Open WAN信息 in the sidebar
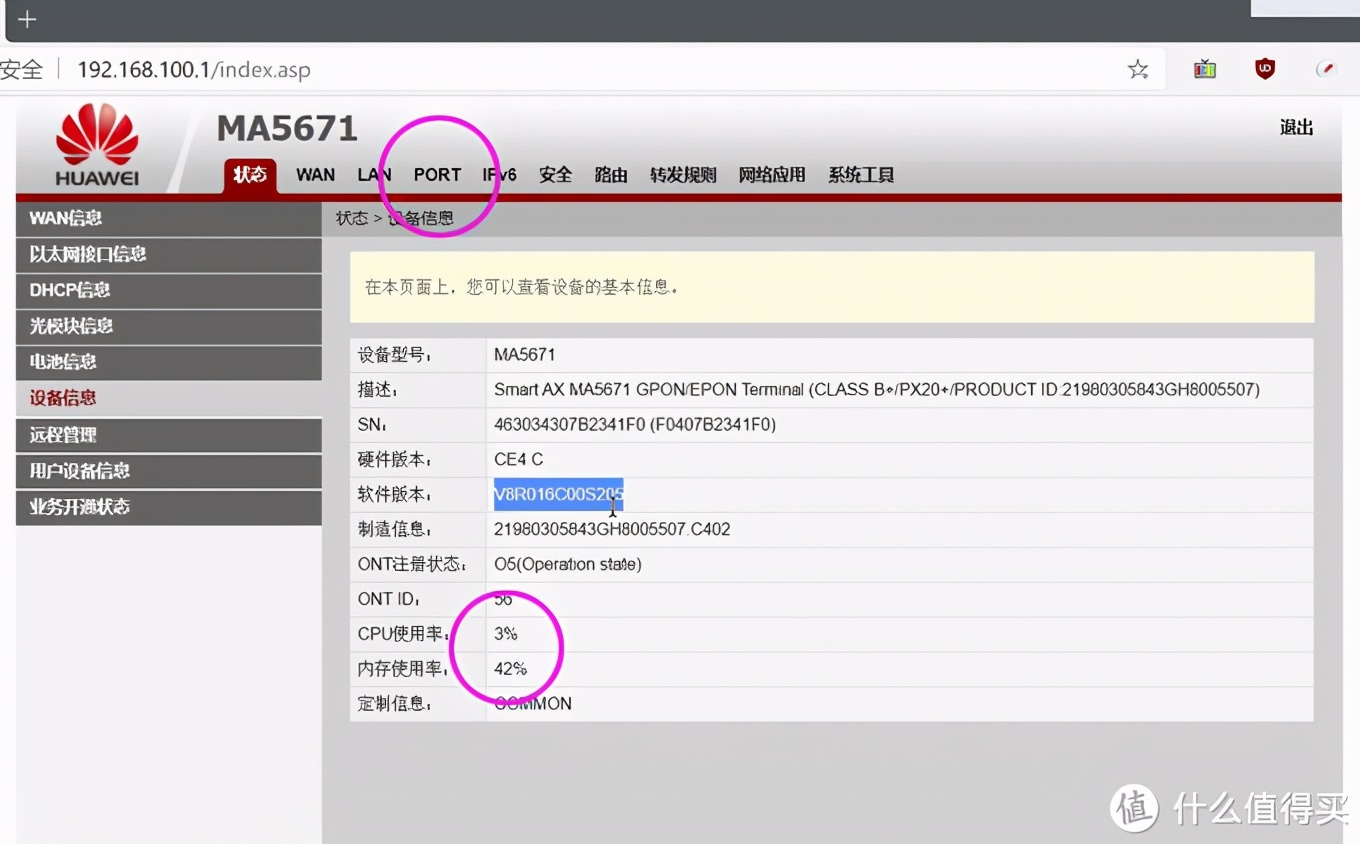Viewport: 1360px width, 844px height. (x=169, y=219)
